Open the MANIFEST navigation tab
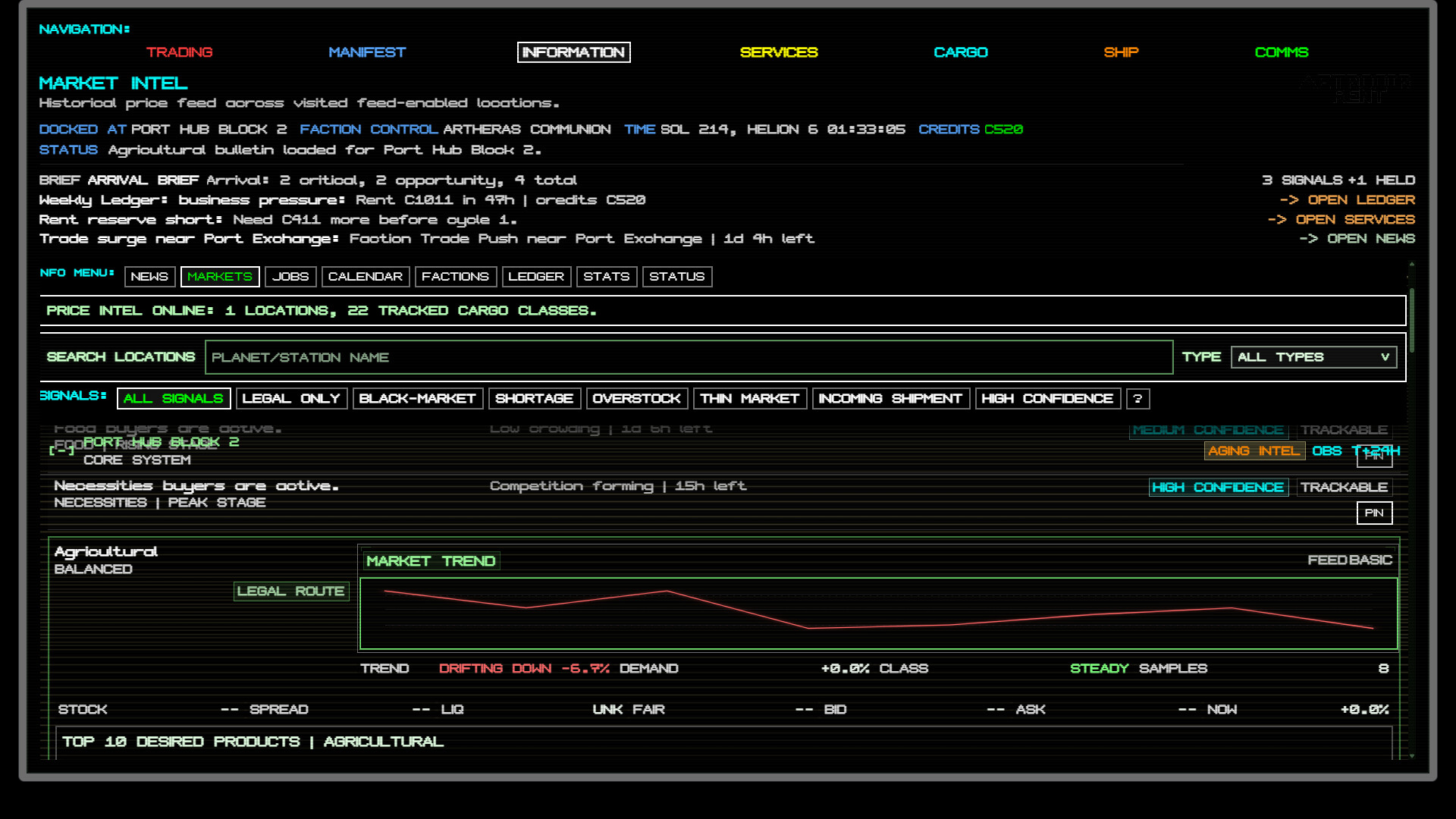This screenshot has width=1456, height=819. coord(367,52)
